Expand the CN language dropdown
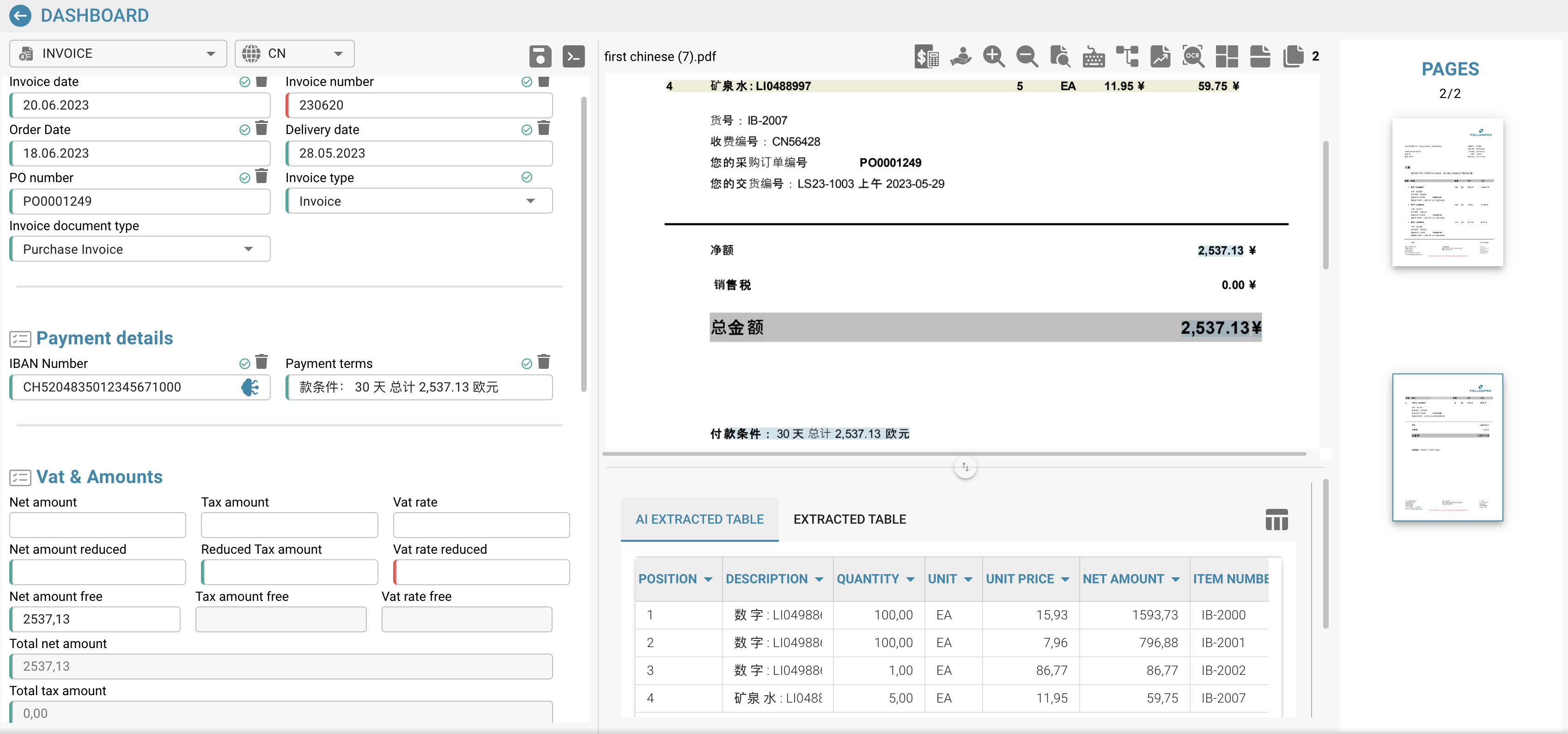The height and width of the screenshot is (734, 1568). pyautogui.click(x=294, y=54)
